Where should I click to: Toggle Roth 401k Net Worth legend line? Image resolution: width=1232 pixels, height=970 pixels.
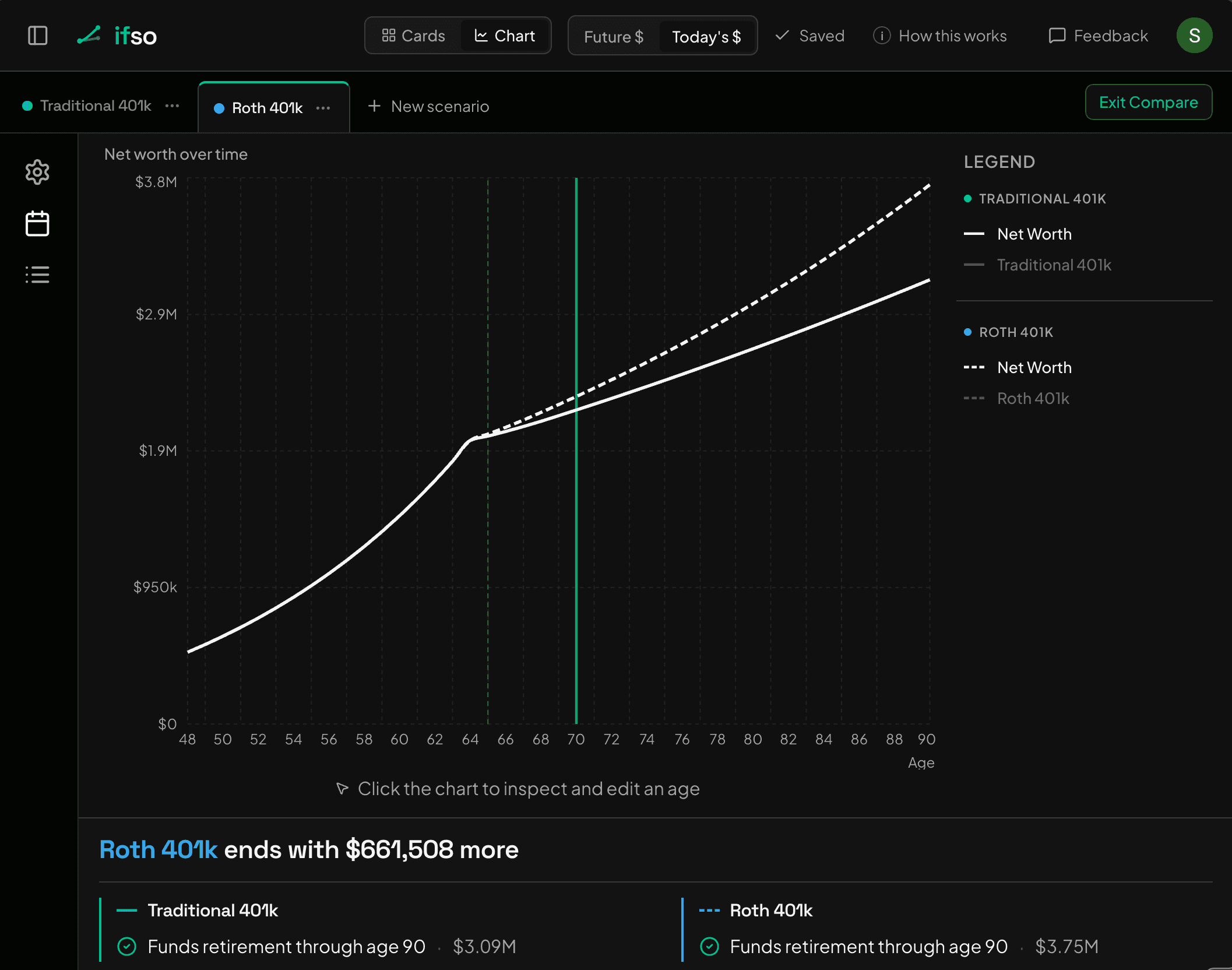tap(1018, 367)
